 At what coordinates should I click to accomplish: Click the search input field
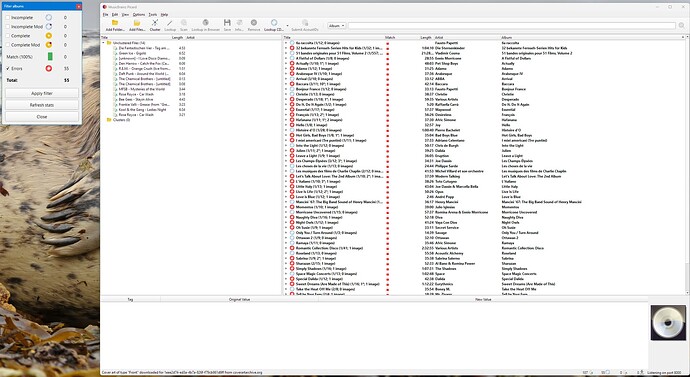click(512, 26)
